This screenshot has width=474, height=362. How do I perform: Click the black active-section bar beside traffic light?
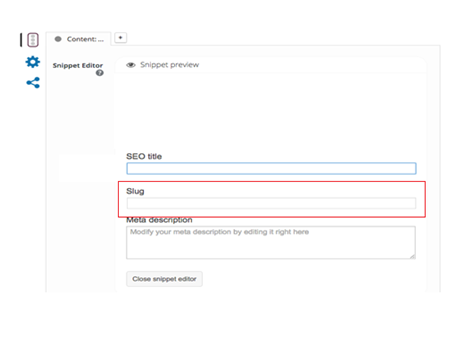21,40
